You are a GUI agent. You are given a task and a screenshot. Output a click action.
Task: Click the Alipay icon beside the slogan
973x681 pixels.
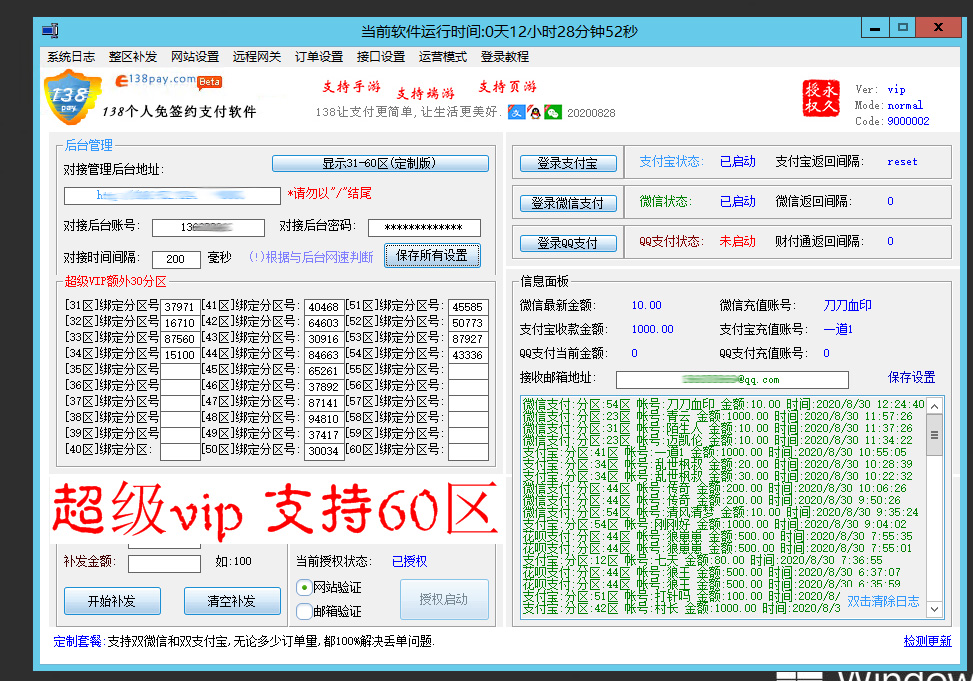point(516,112)
